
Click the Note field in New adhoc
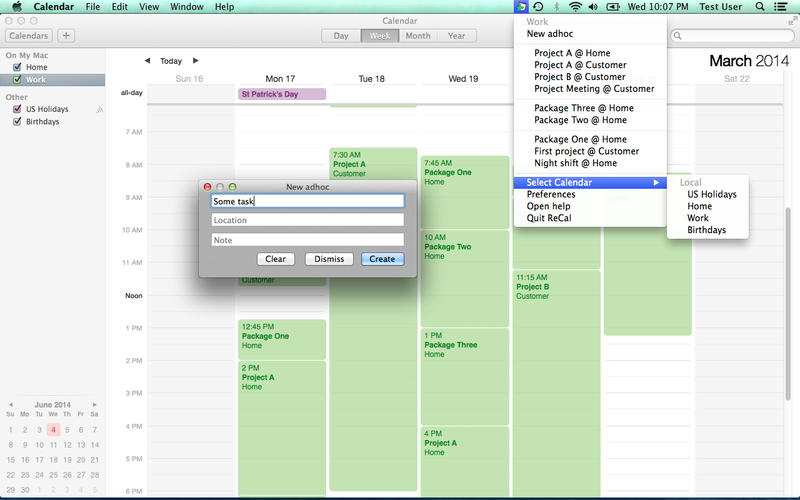pyautogui.click(x=308, y=240)
